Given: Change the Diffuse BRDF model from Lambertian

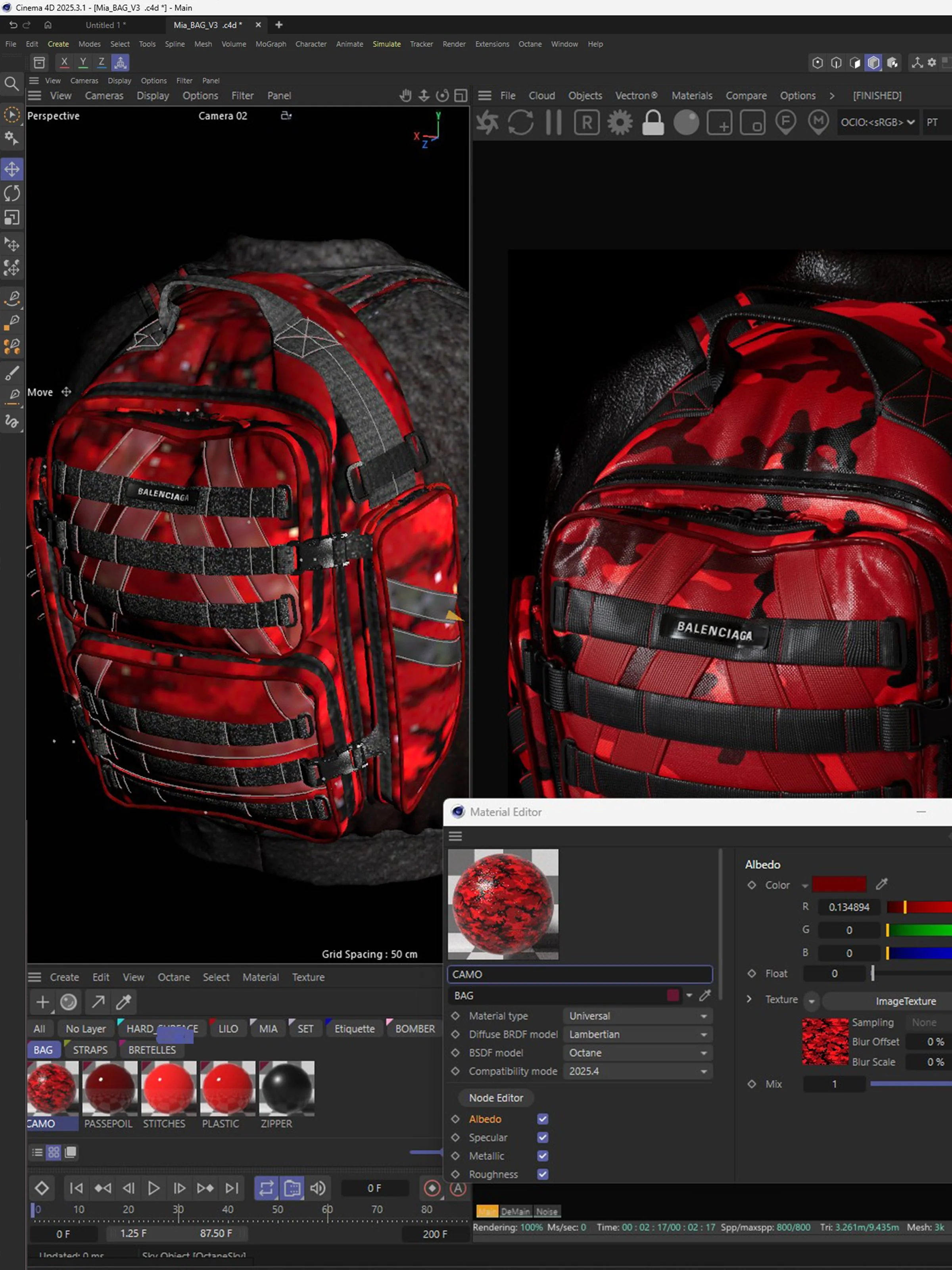Looking at the screenshot, I should (x=637, y=1034).
